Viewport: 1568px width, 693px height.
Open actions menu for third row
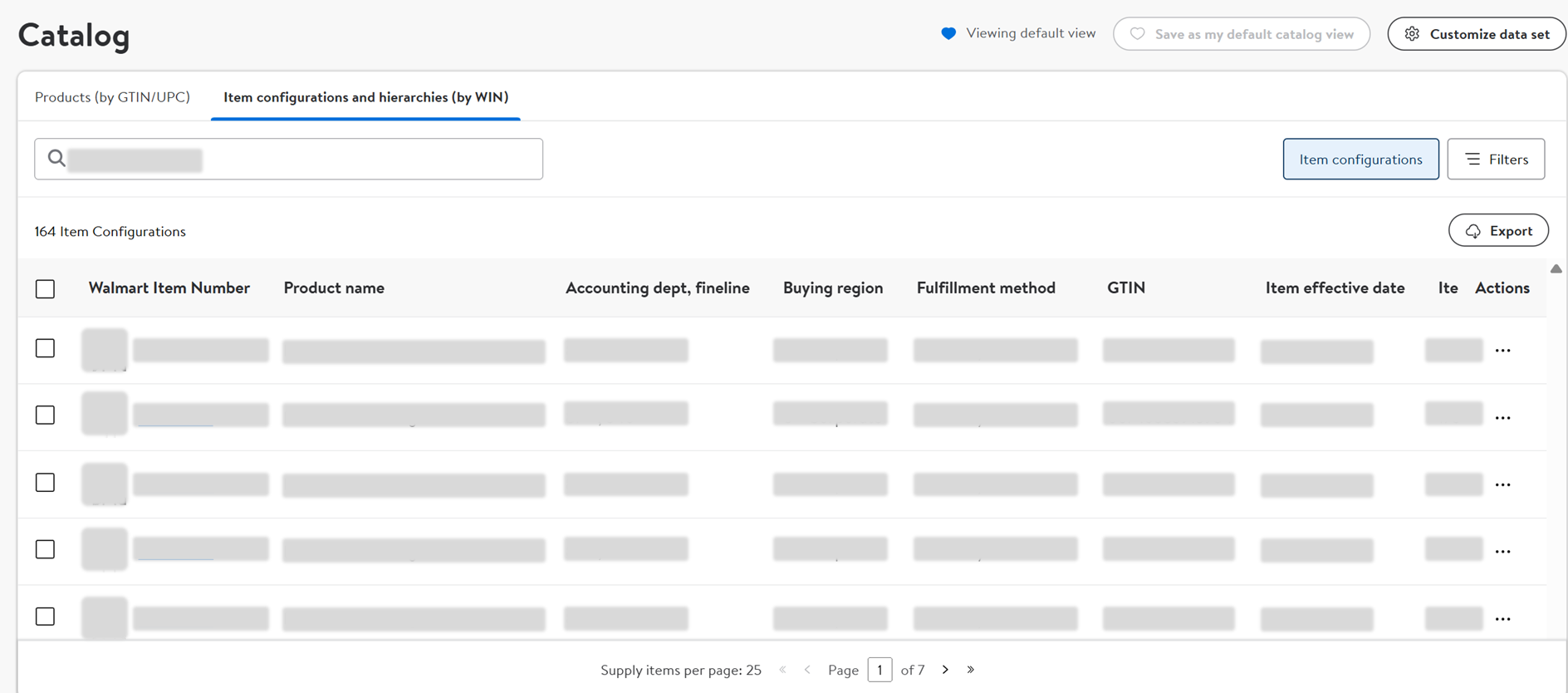pyautogui.click(x=1502, y=485)
